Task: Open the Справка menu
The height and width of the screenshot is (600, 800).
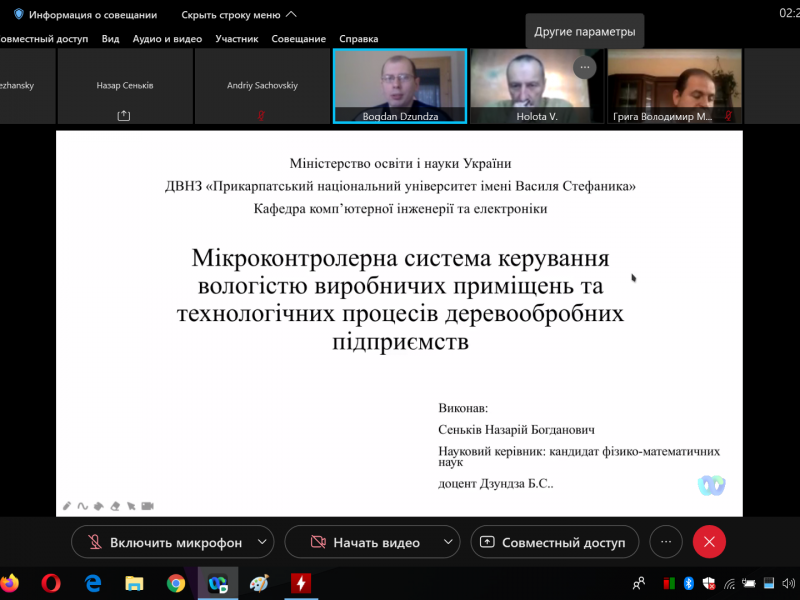Action: pos(359,39)
